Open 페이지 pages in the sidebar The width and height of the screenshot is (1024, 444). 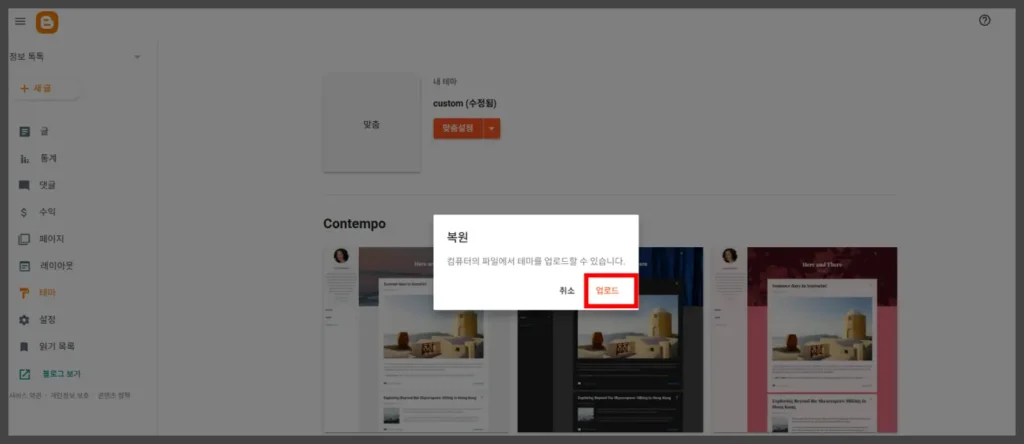(x=51, y=239)
